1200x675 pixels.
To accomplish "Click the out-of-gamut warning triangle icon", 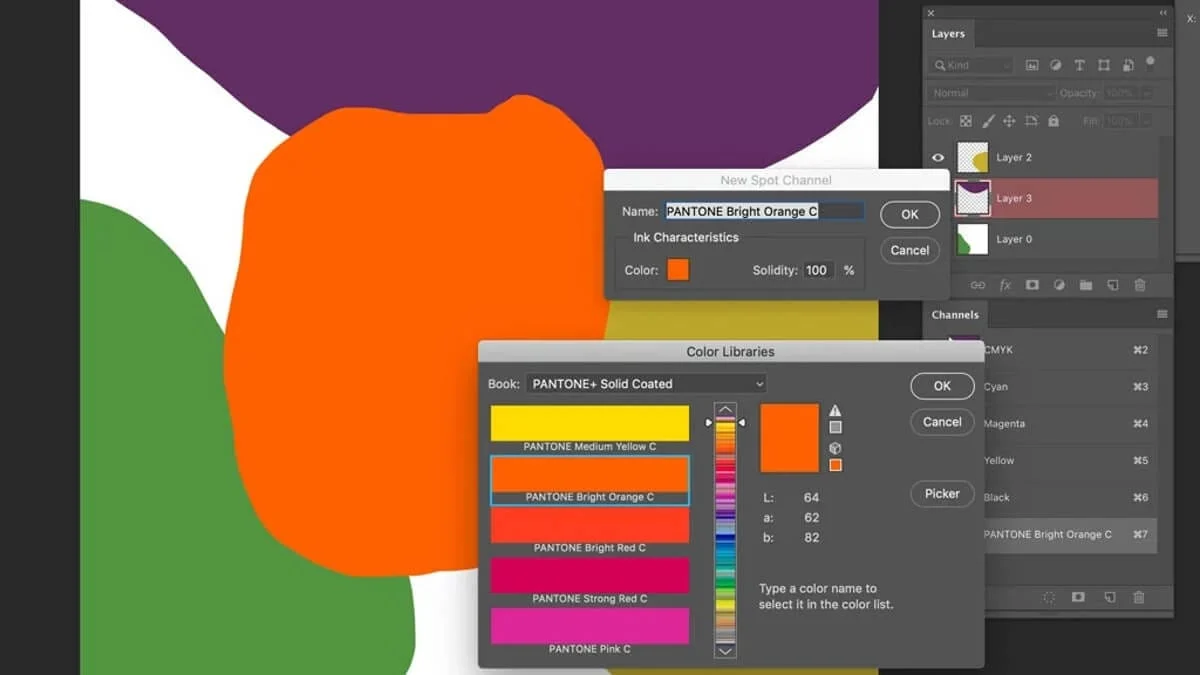I will point(835,410).
